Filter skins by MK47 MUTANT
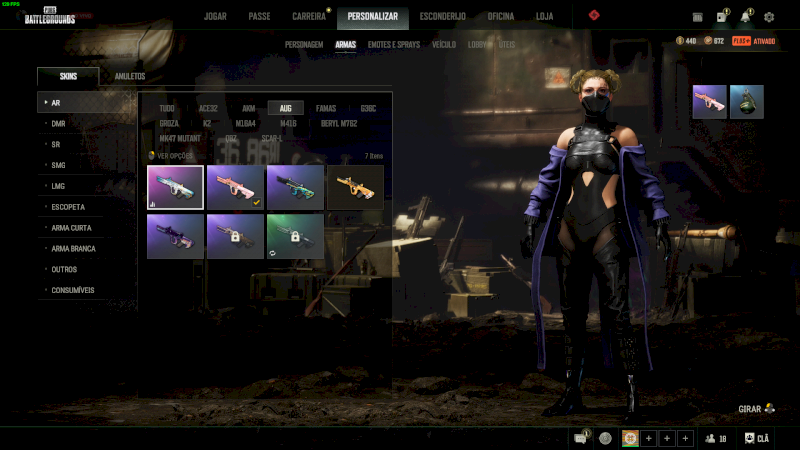The image size is (800, 450). click(x=180, y=138)
